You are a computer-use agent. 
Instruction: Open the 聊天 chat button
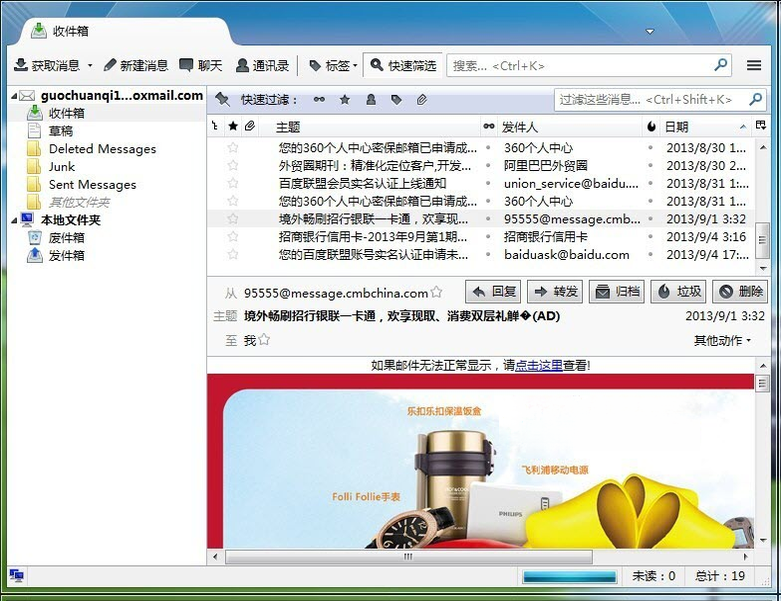pyautogui.click(x=201, y=65)
